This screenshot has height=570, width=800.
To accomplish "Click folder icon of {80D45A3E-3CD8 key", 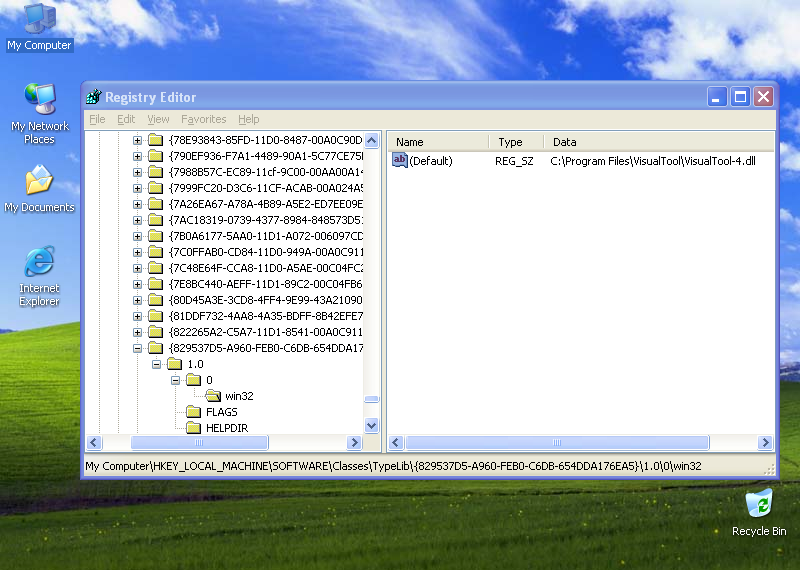I will pyautogui.click(x=156, y=300).
